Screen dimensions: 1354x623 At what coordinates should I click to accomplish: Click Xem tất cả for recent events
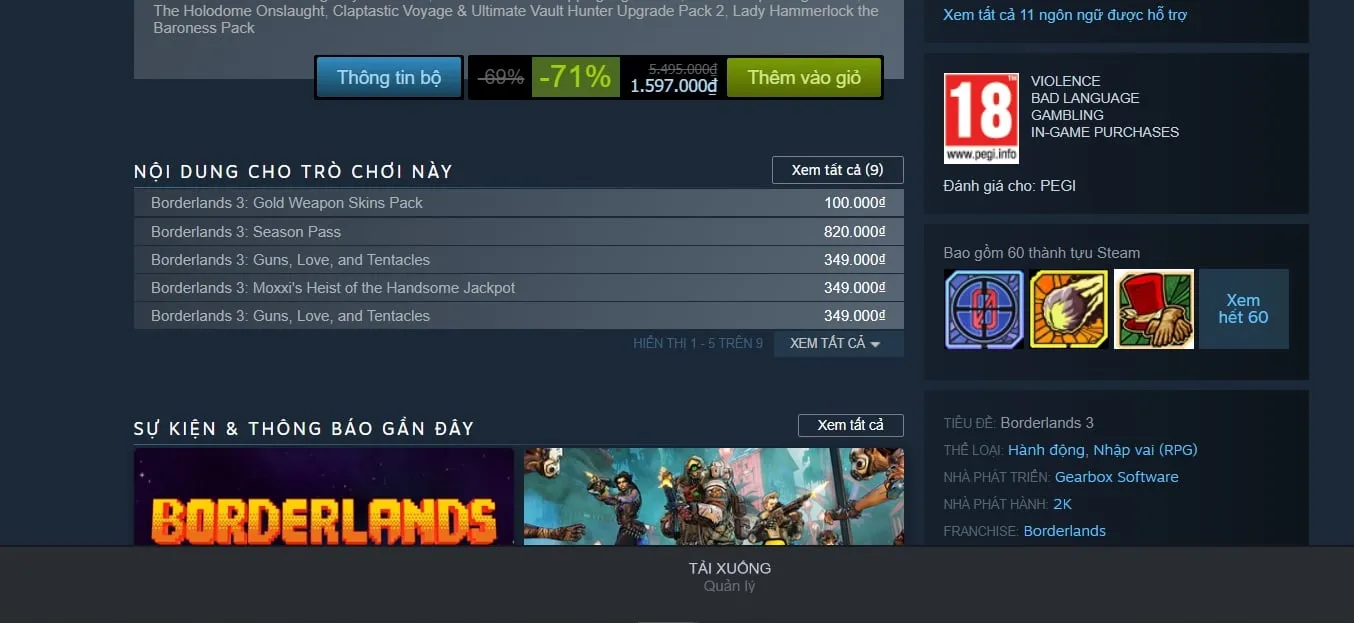850,425
